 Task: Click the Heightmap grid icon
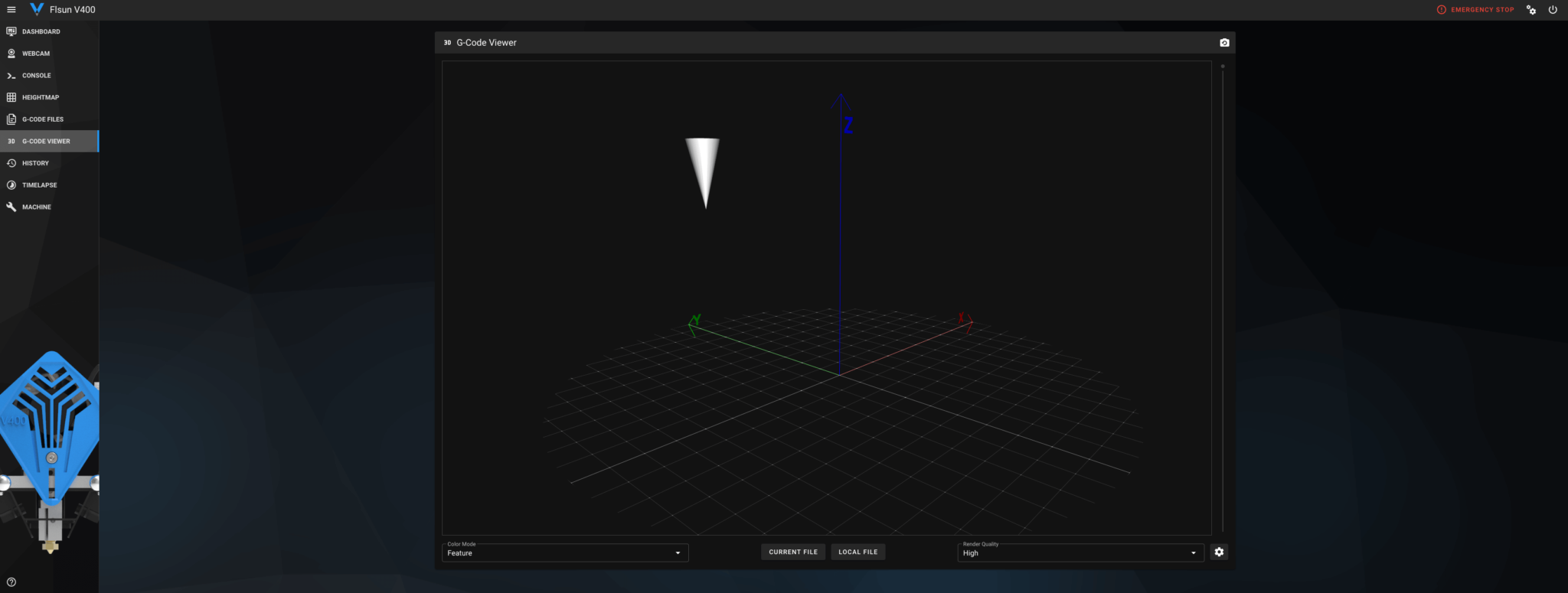click(11, 97)
